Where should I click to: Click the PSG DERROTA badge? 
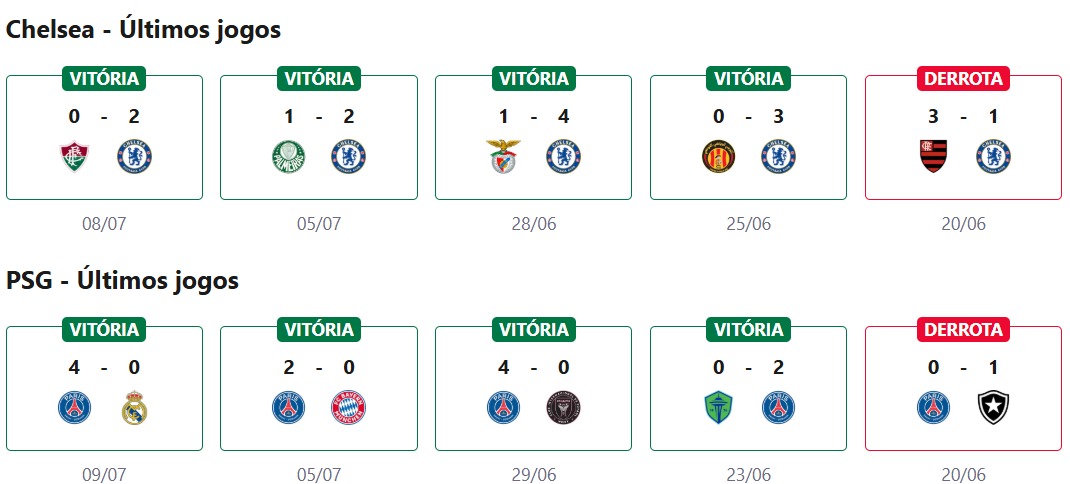pos(963,329)
